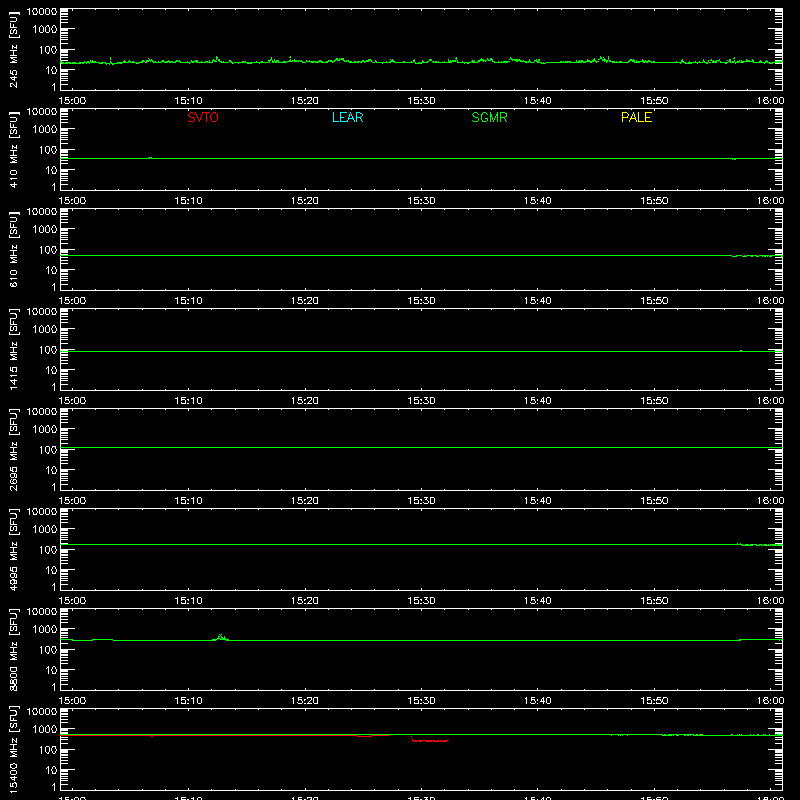
Task: Click the 245 MHz [SFU] axis label
Action: (14, 49)
